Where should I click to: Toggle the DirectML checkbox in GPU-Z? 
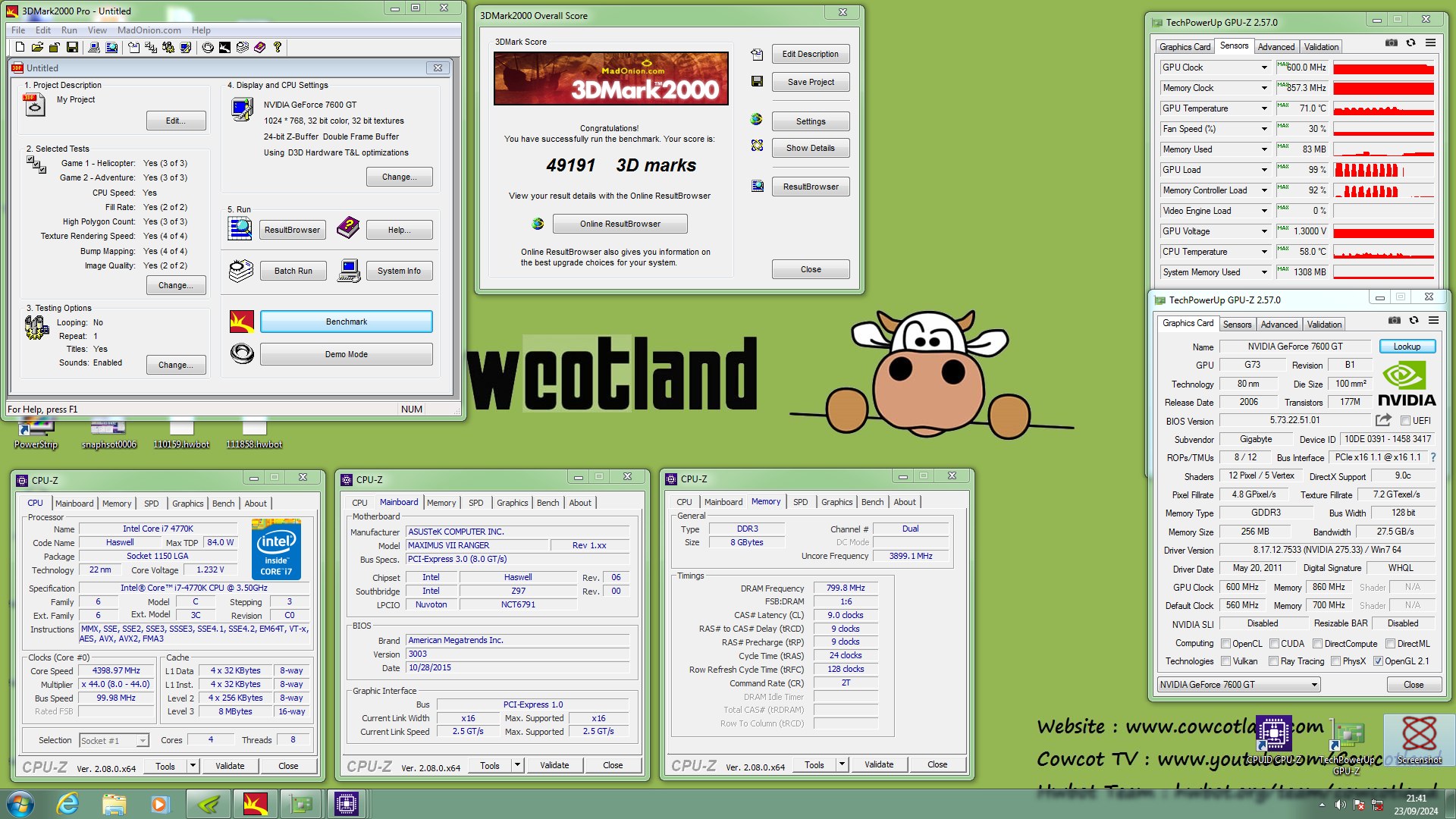pos(1390,644)
